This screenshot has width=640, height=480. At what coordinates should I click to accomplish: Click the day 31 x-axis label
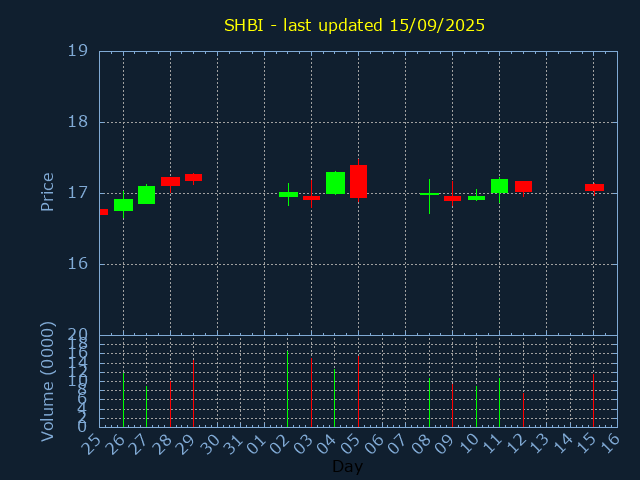[232, 444]
